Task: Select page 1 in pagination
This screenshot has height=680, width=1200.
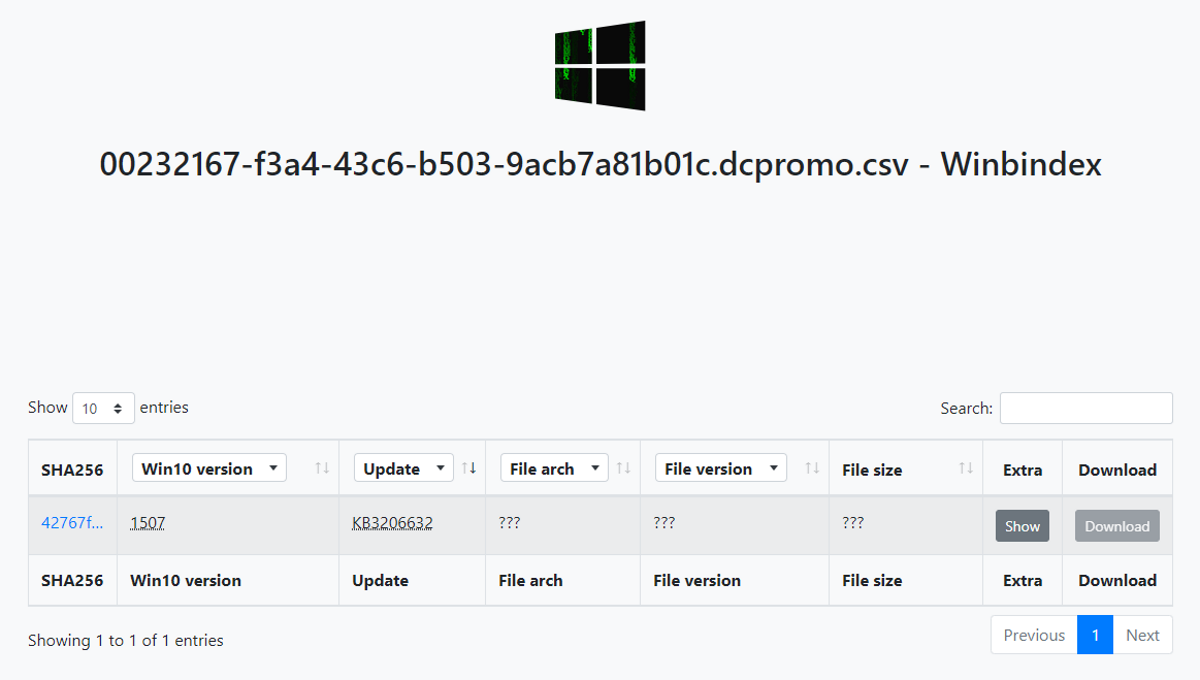Action: (1095, 635)
